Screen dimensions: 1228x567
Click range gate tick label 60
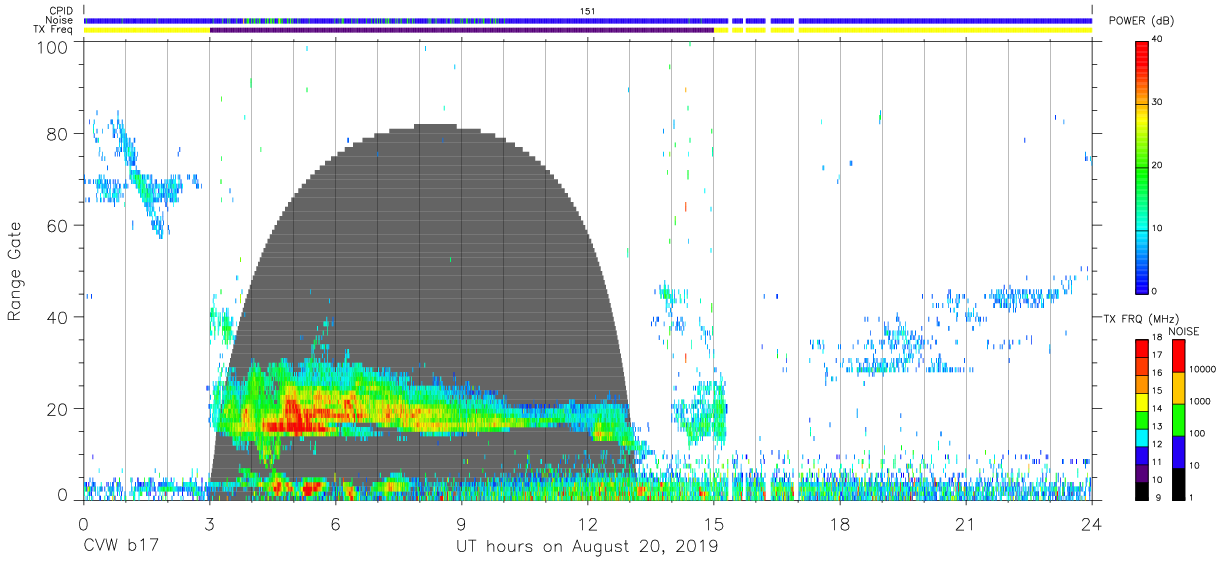click(x=59, y=226)
